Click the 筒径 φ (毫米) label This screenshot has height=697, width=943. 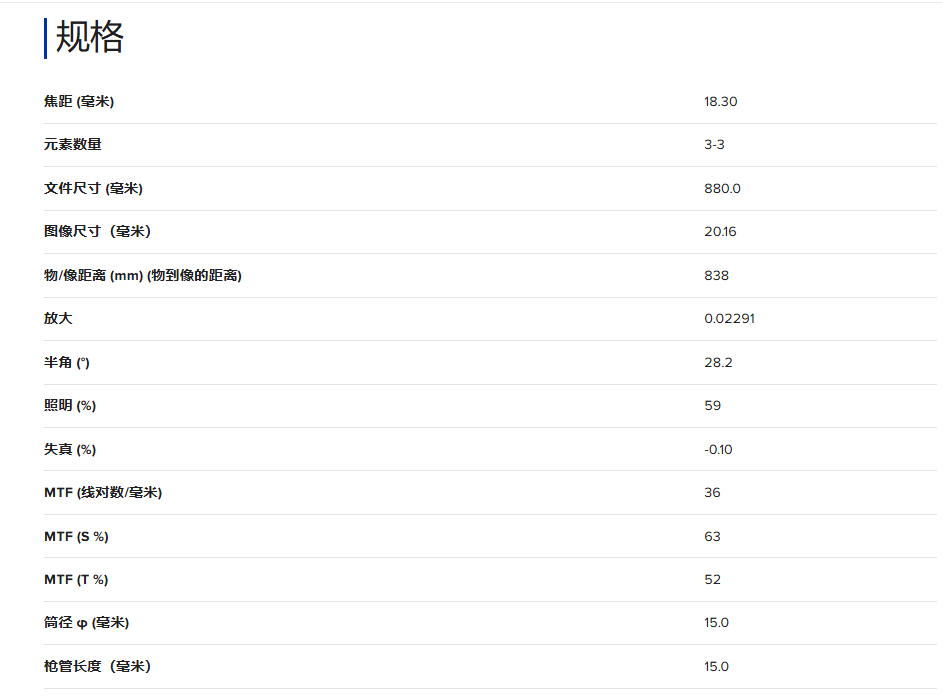pyautogui.click(x=86, y=623)
